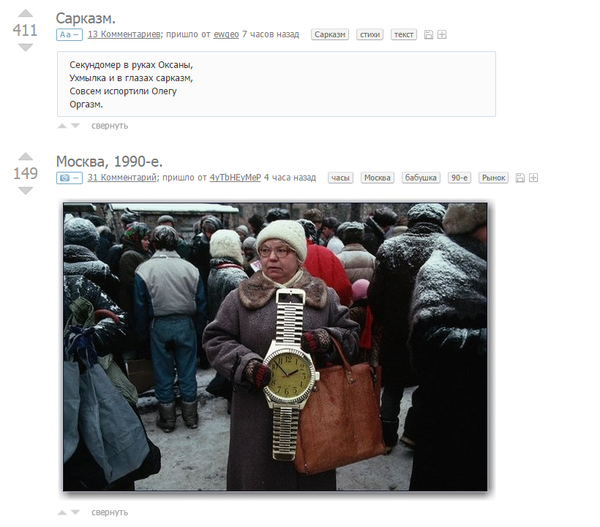The height and width of the screenshot is (527, 600).
Task: Save the Москва post with floppy icon
Action: [520, 178]
